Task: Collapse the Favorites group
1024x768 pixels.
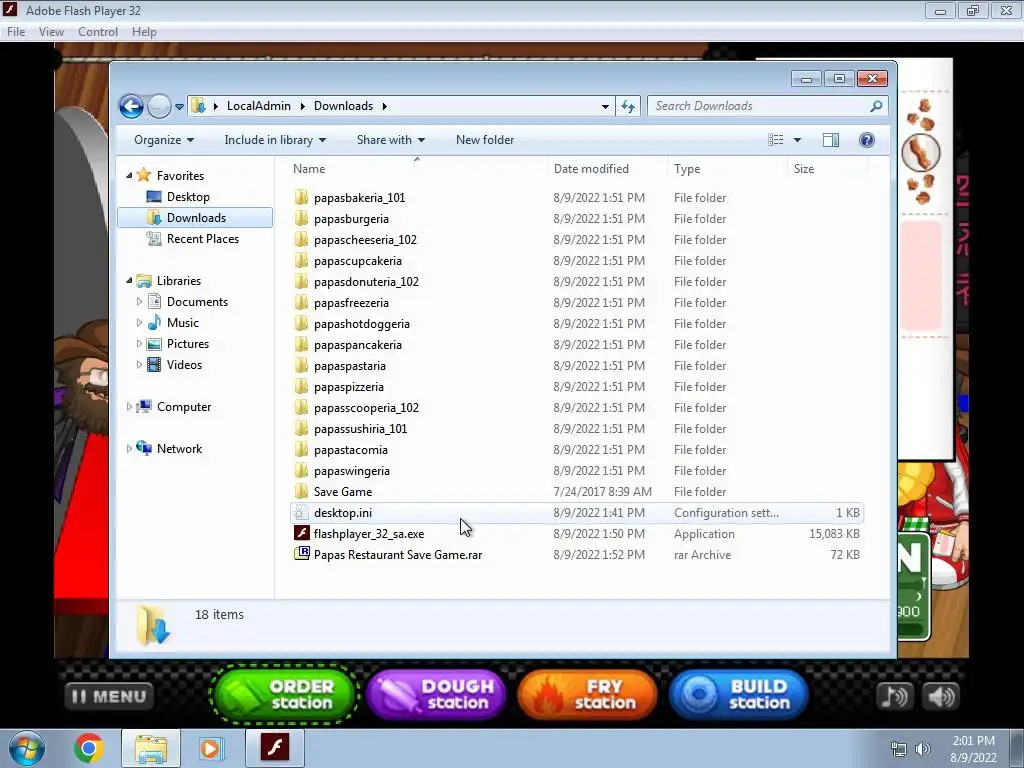Action: coord(129,175)
